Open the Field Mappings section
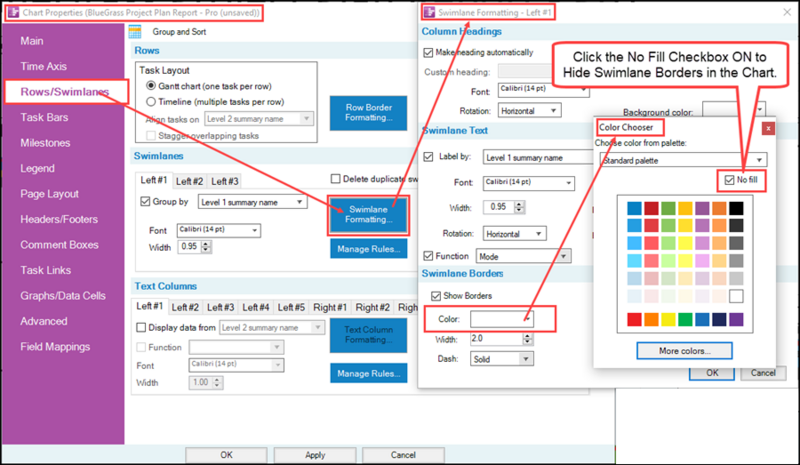Viewport: 800px width, 465px height. point(55,347)
